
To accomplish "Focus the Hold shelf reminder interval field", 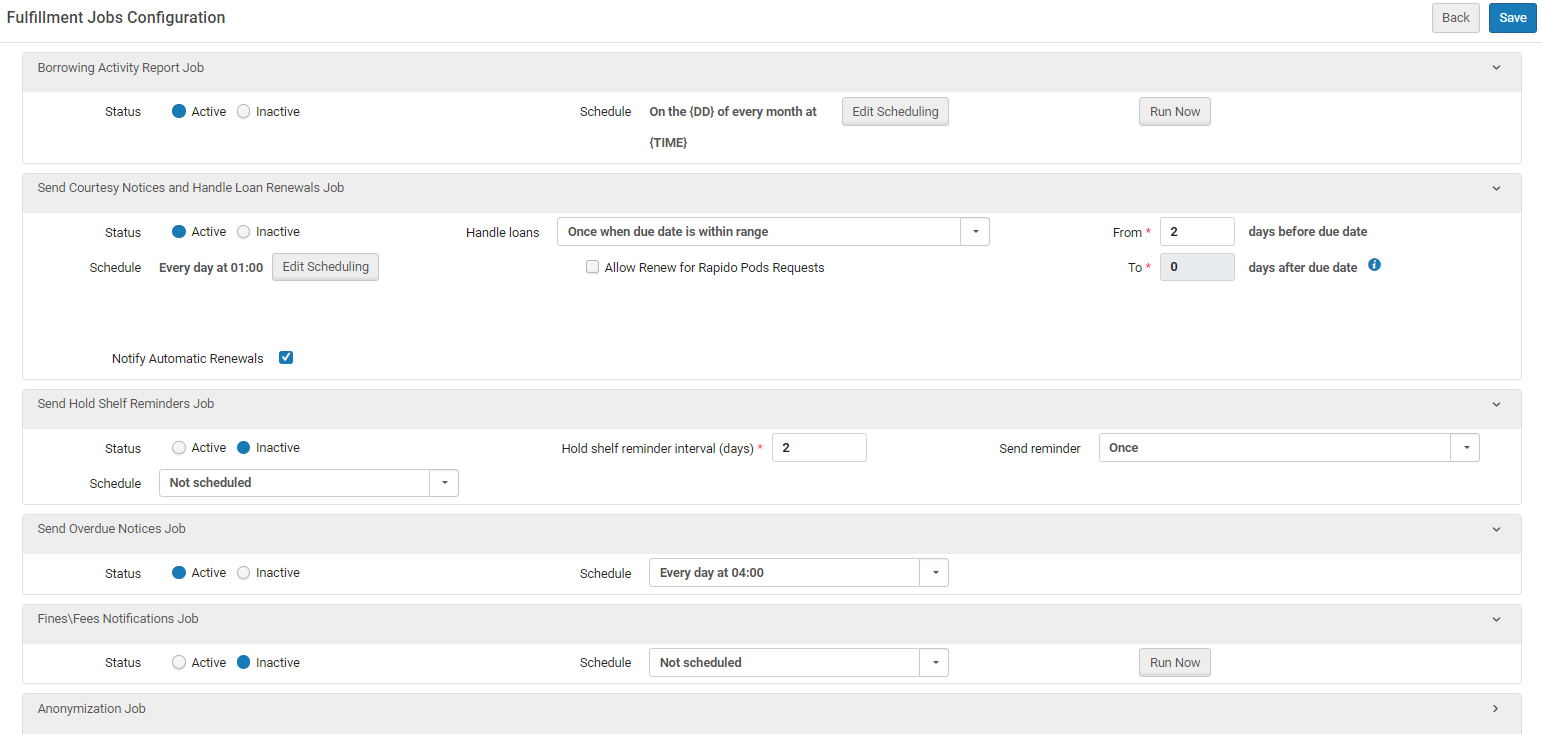I will pyautogui.click(x=819, y=448).
